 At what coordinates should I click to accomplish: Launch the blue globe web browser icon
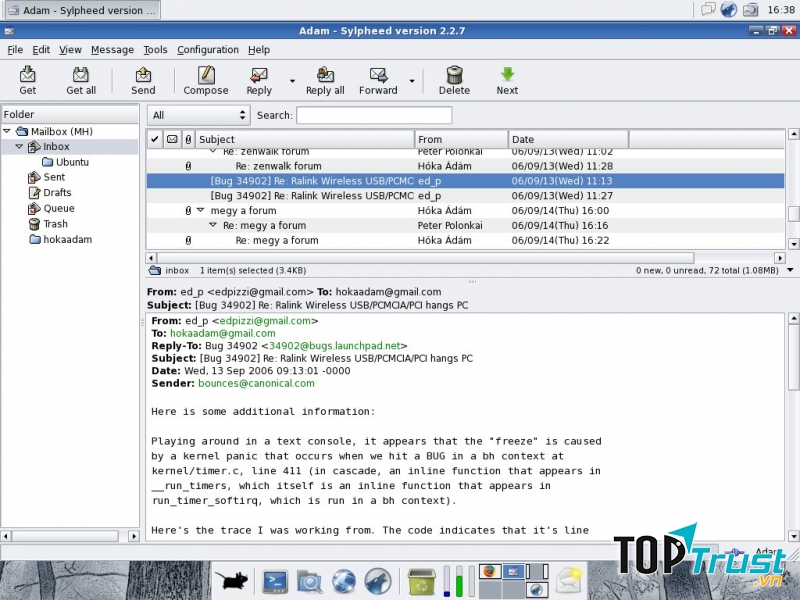coord(344,581)
